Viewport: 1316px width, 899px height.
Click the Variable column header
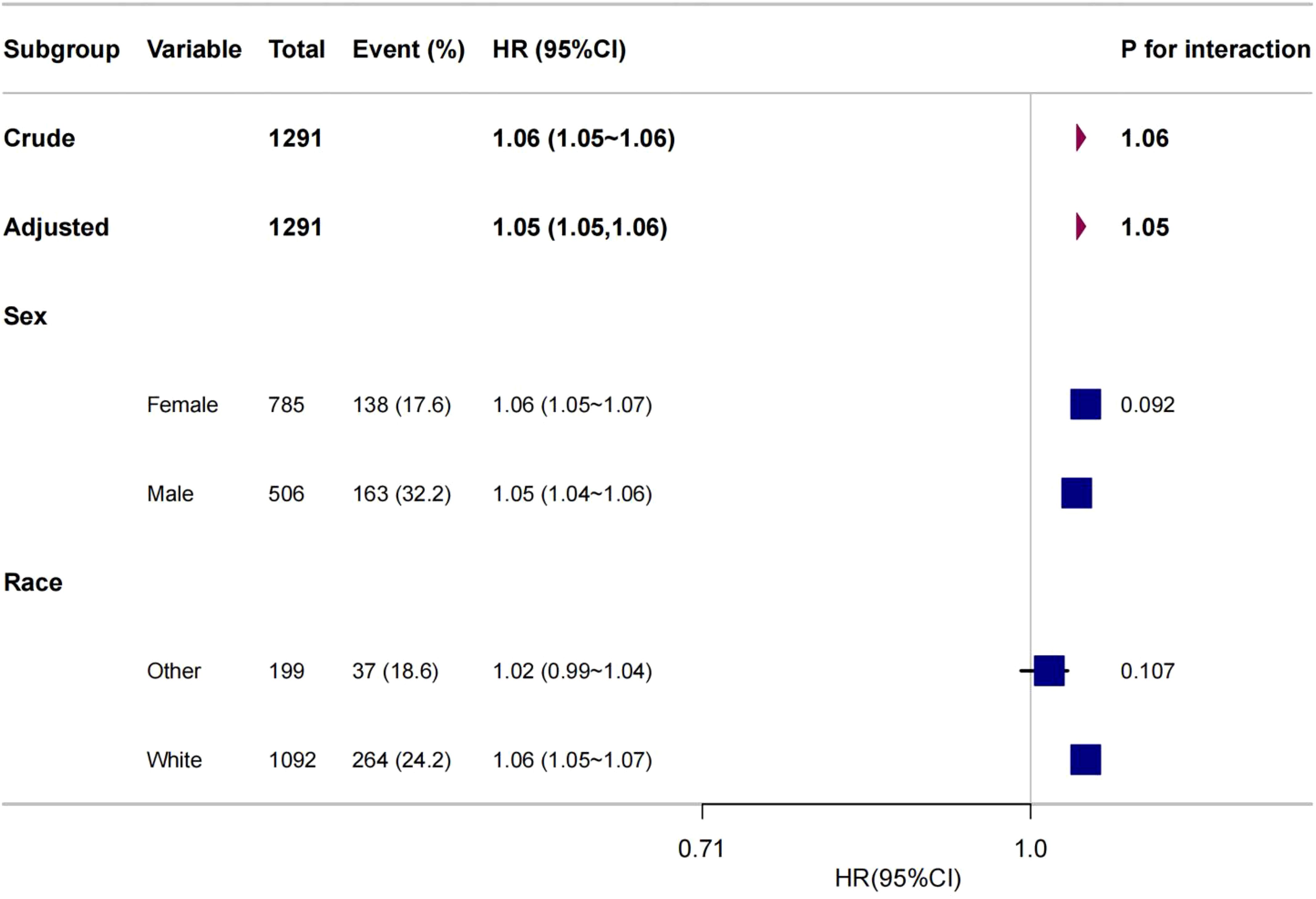tap(194, 49)
